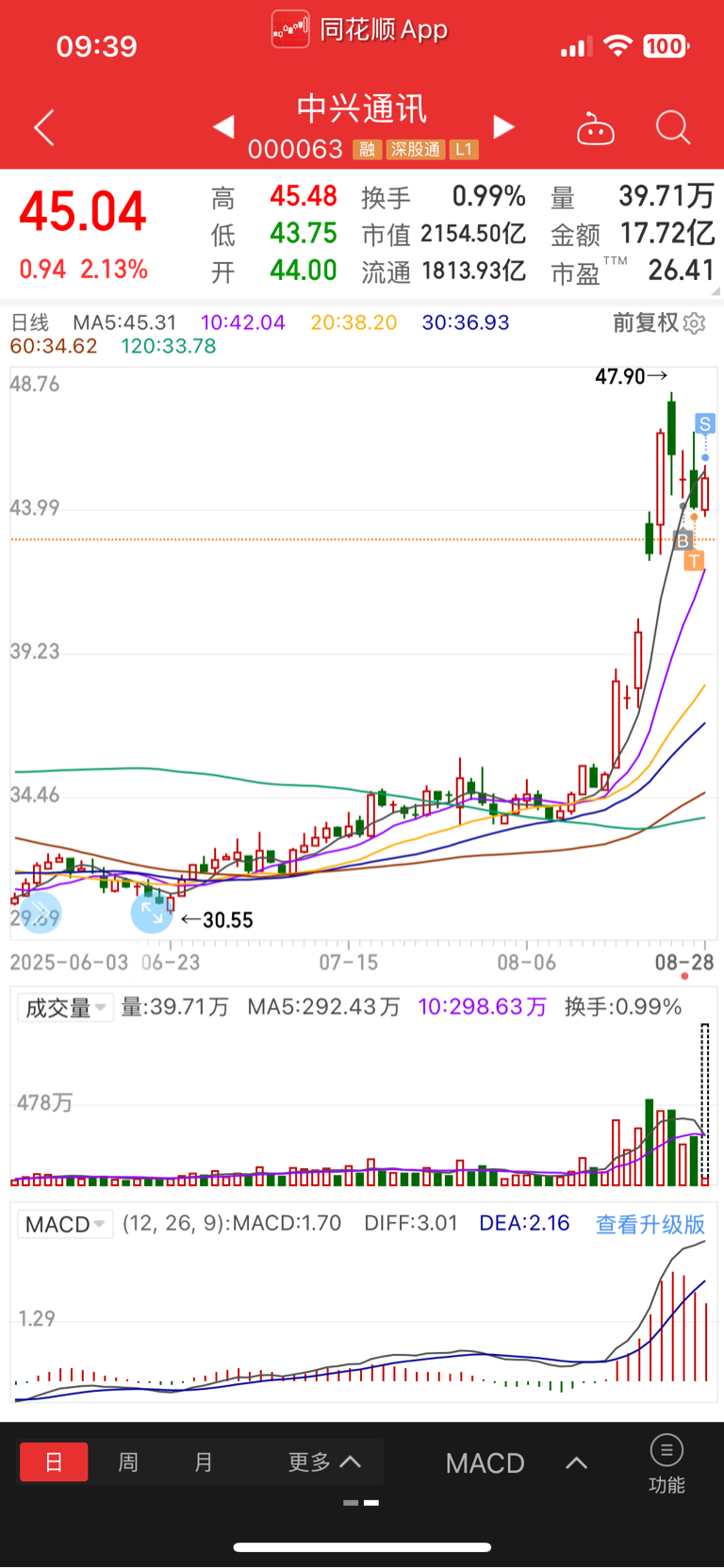This screenshot has width=724, height=1568.
Task: Tap the low price 43.75
Action: pyautogui.click(x=304, y=233)
